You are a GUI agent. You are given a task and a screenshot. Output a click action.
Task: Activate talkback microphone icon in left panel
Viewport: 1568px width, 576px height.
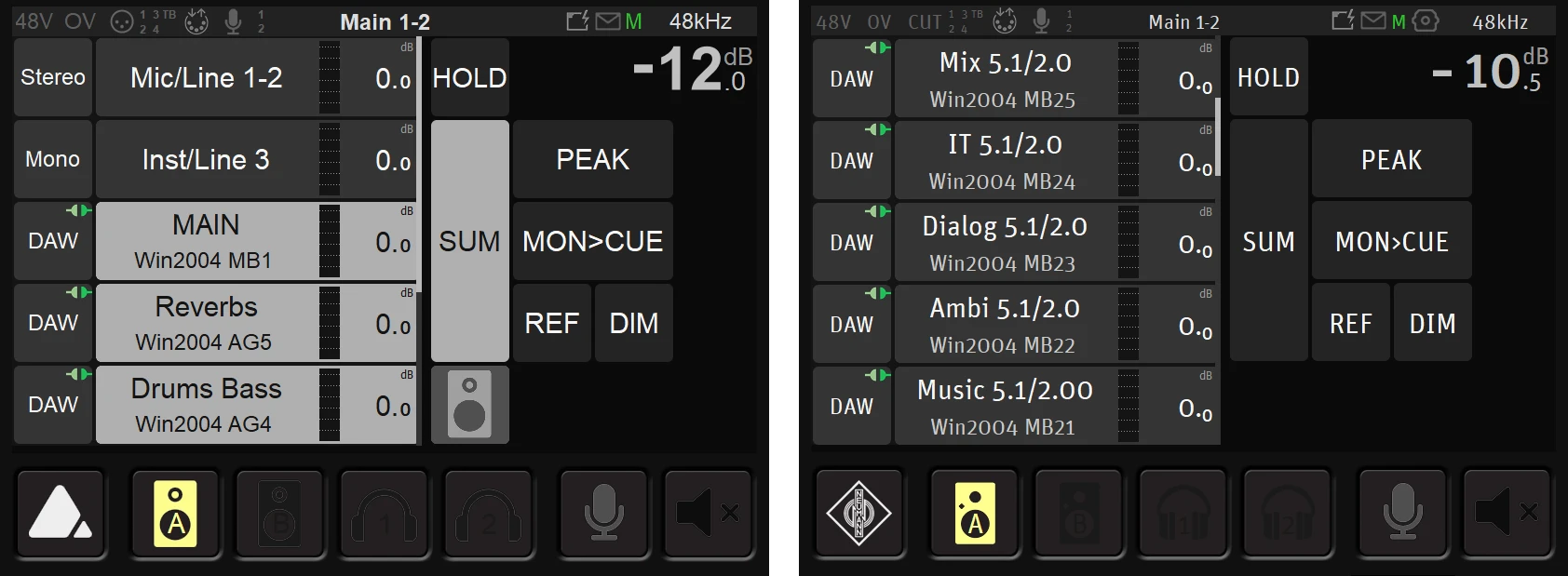(603, 514)
